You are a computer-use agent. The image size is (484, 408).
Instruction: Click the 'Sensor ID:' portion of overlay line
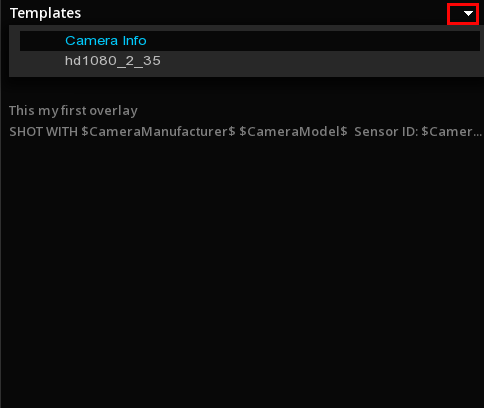point(386,132)
